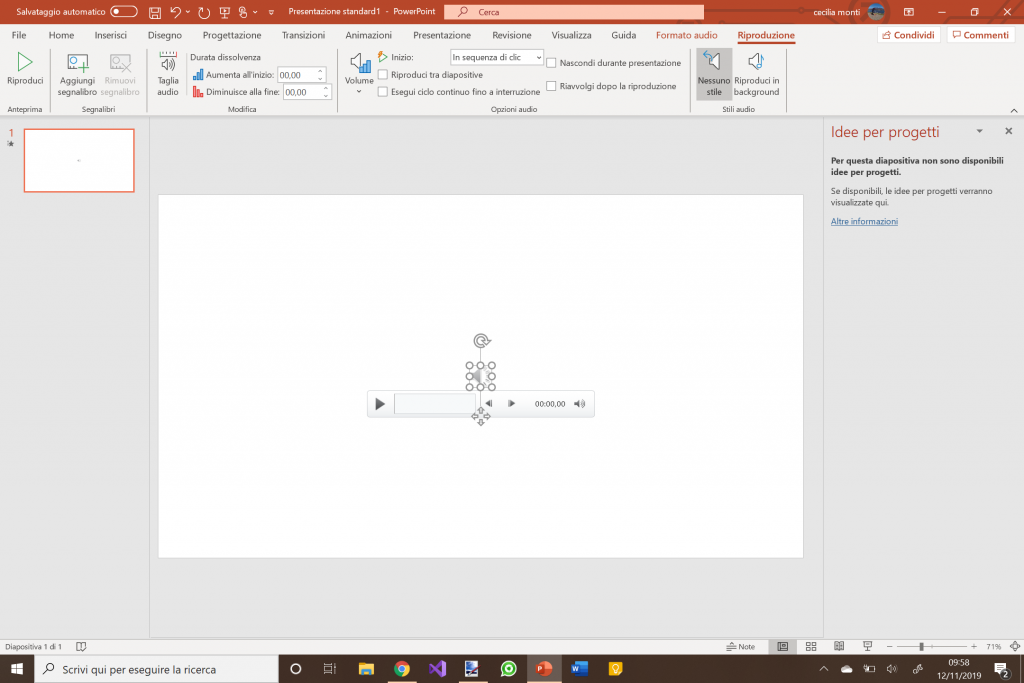Image resolution: width=1024 pixels, height=683 pixels.
Task: Click the Windows Start button
Action: 17,669
